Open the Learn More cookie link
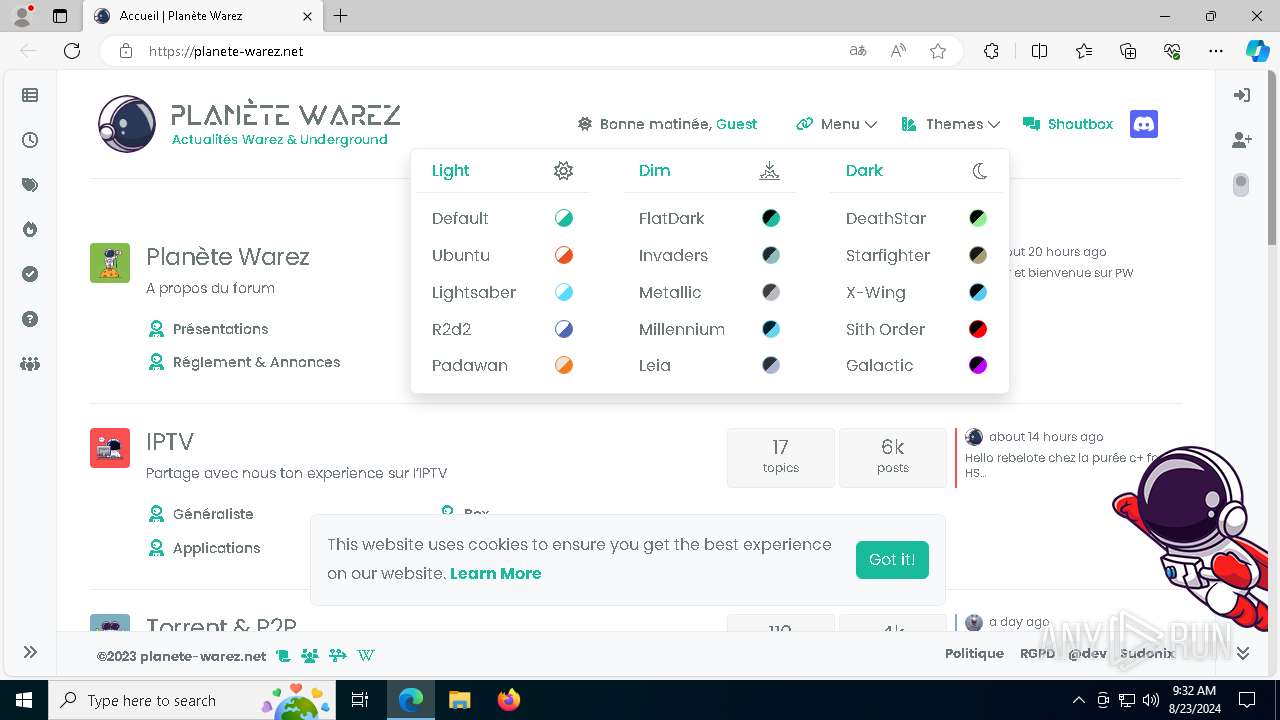1280x720 pixels. tap(495, 573)
